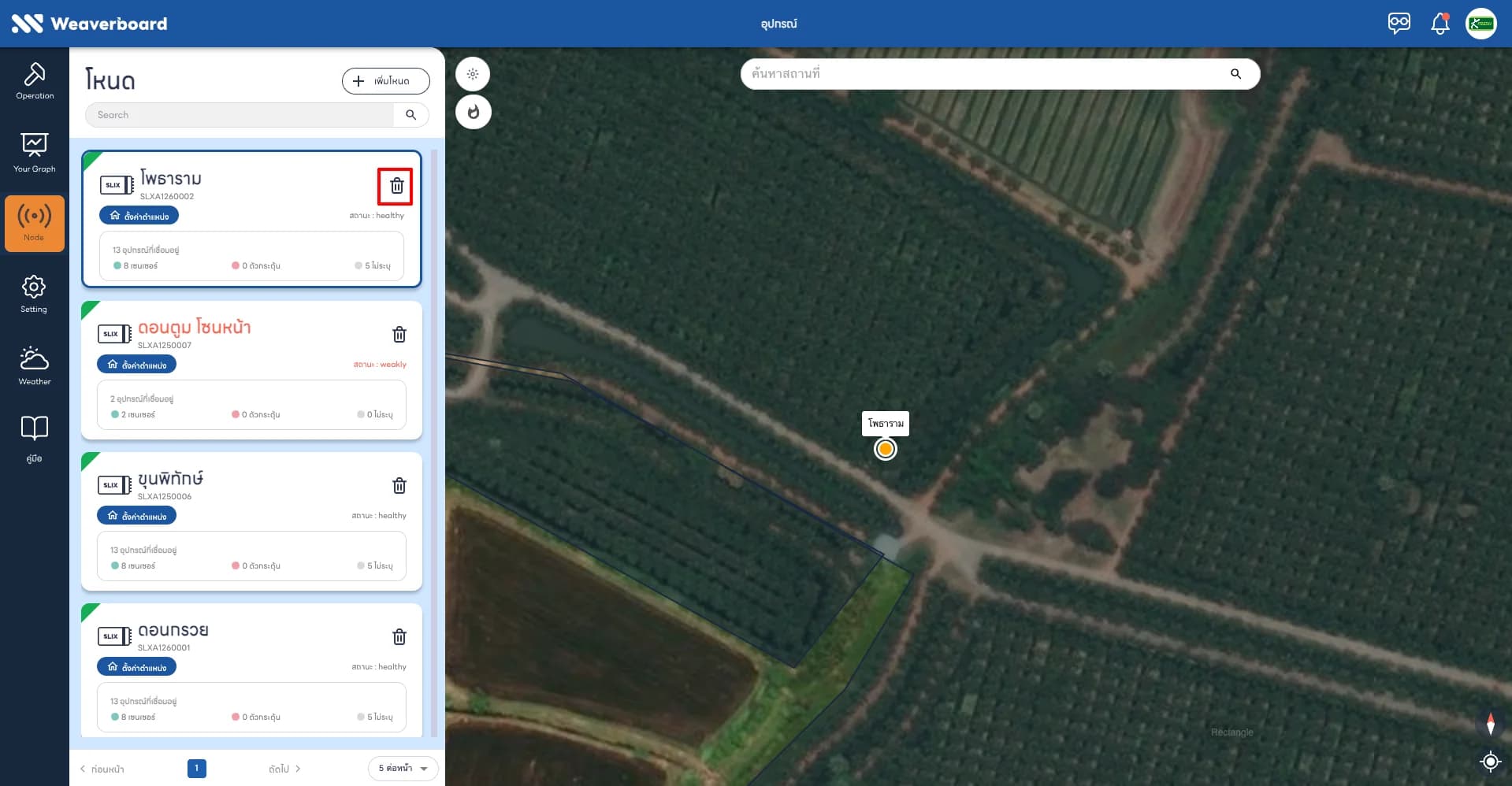This screenshot has height=786, width=1512.
Task: Delete the ดอนตูม โซนหน้า node
Action: pyautogui.click(x=399, y=335)
